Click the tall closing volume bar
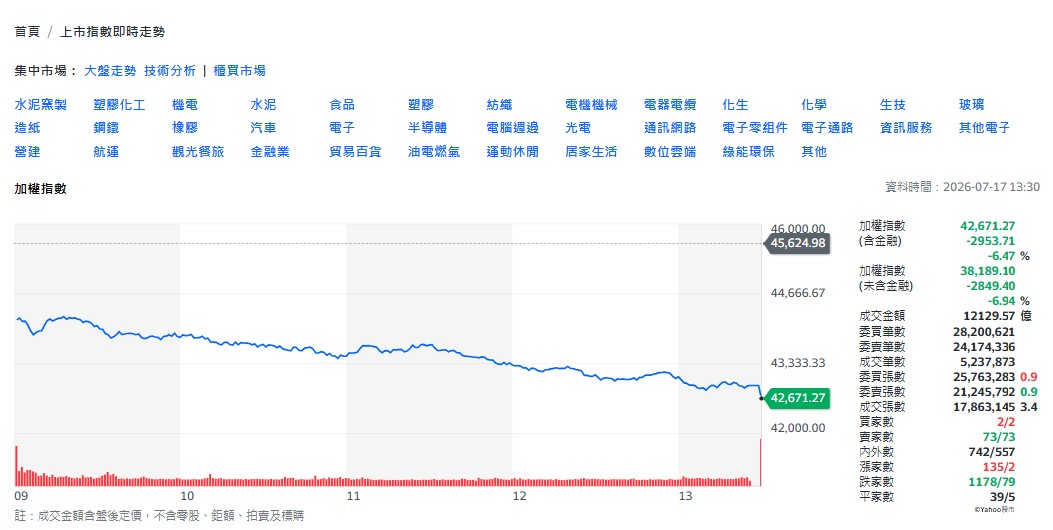 click(x=760, y=462)
